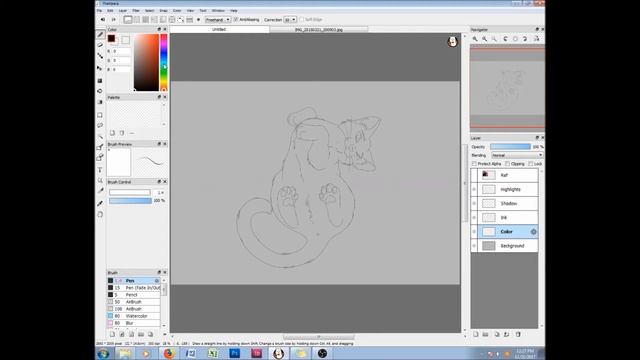Click Navigator zoom out magnifier
This screenshot has width=640, height=360.
point(484,39)
